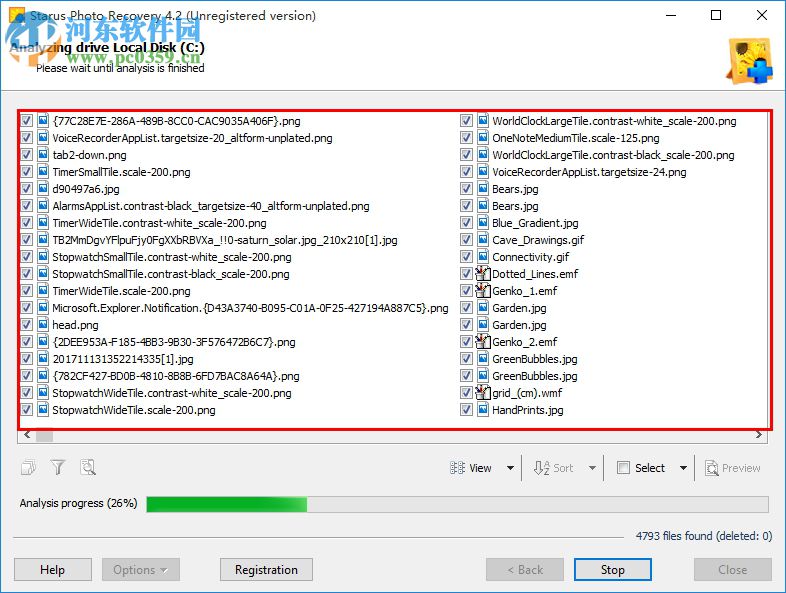786x593 pixels.
Task: Click the copy files toolbar icon
Action: tap(29, 468)
